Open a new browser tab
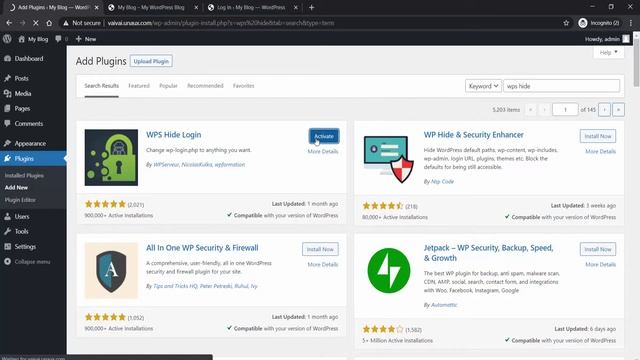The image size is (640, 360). pyautogui.click(x=311, y=7)
